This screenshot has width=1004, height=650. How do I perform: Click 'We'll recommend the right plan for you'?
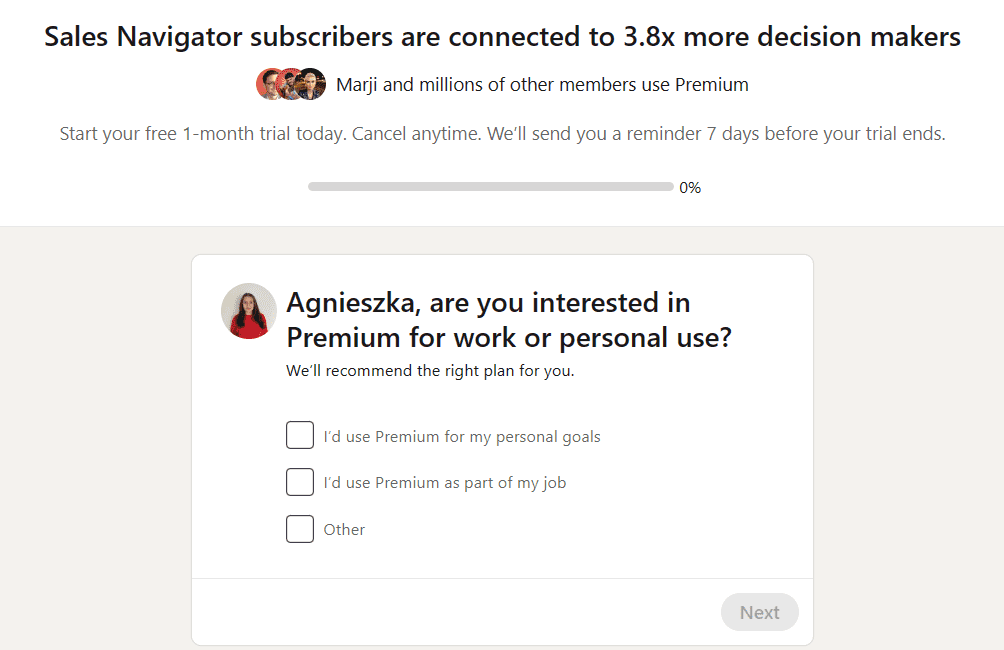pos(430,371)
